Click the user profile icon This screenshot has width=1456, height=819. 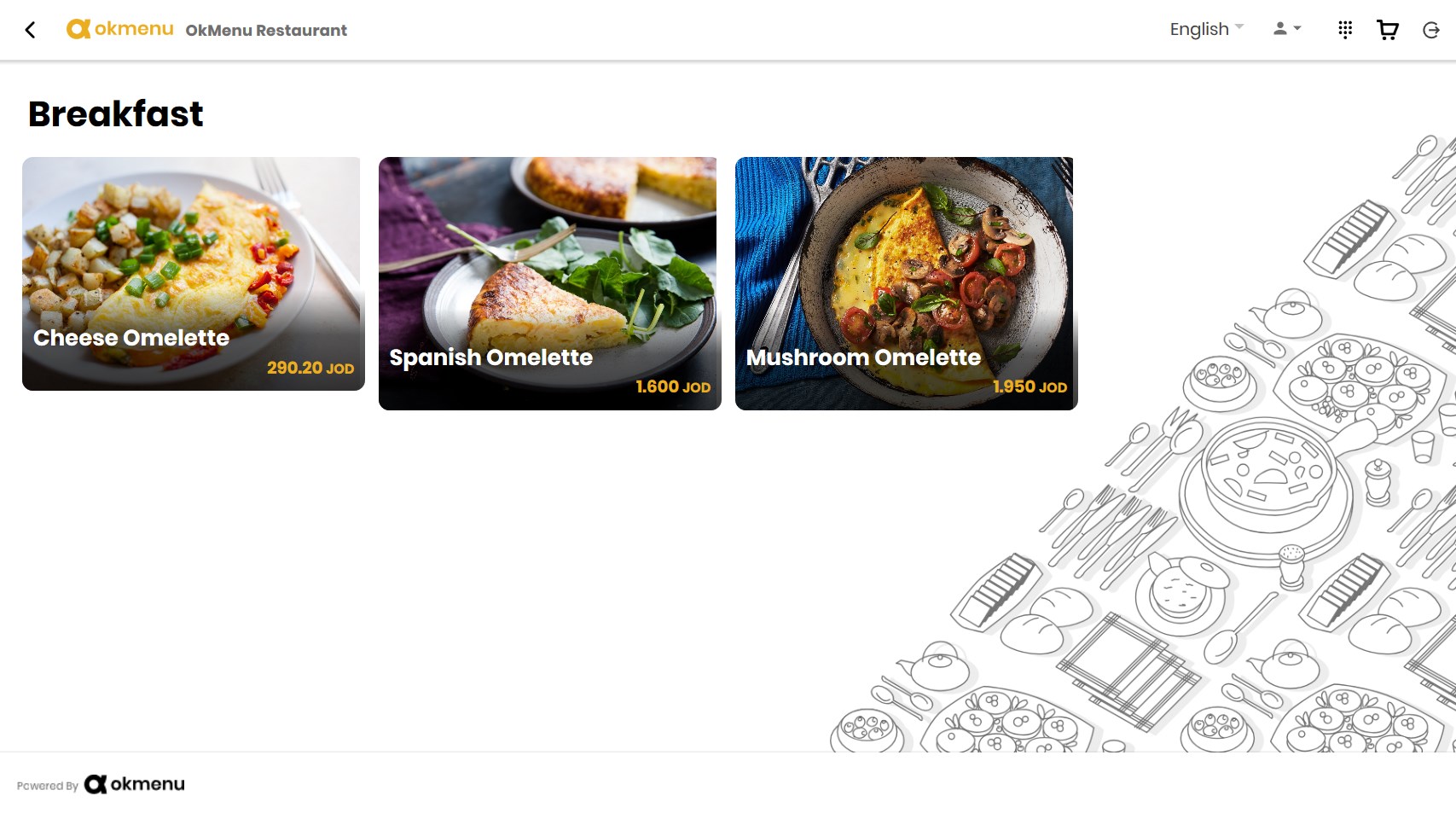tap(1279, 28)
